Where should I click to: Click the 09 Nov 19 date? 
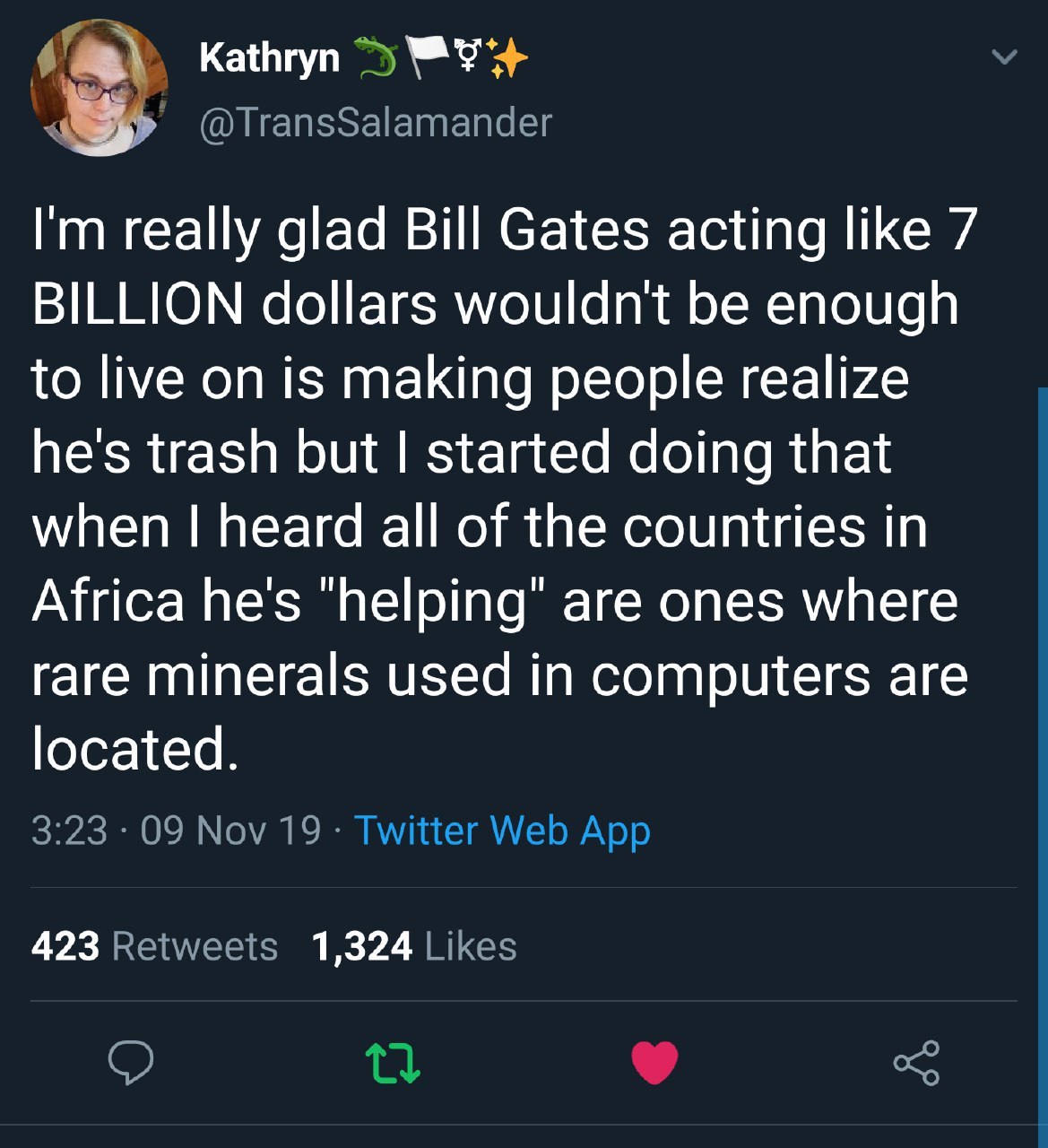230,831
